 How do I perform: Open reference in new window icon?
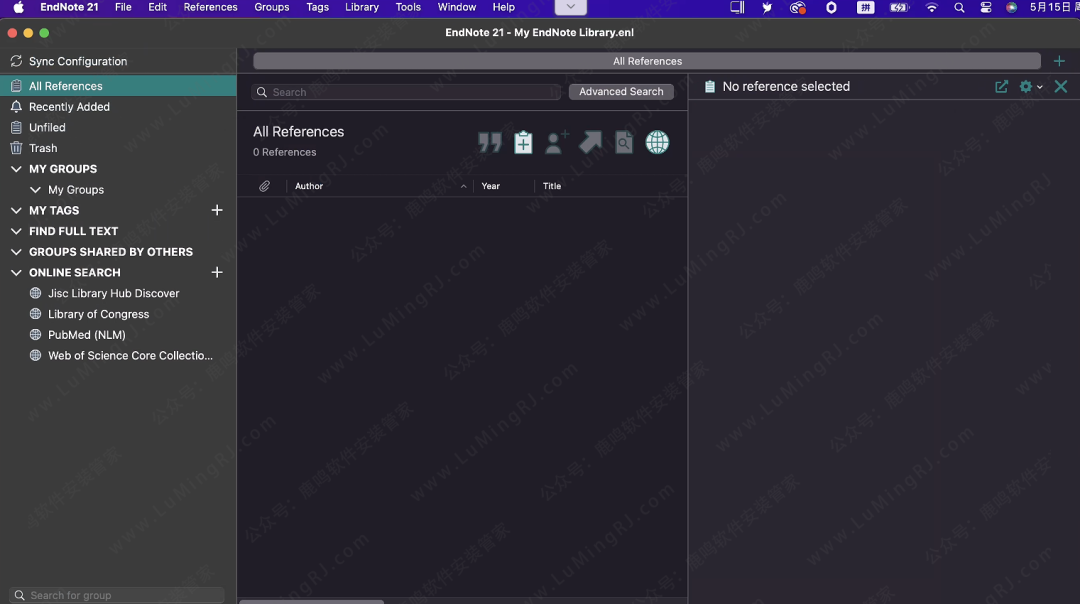[1001, 87]
